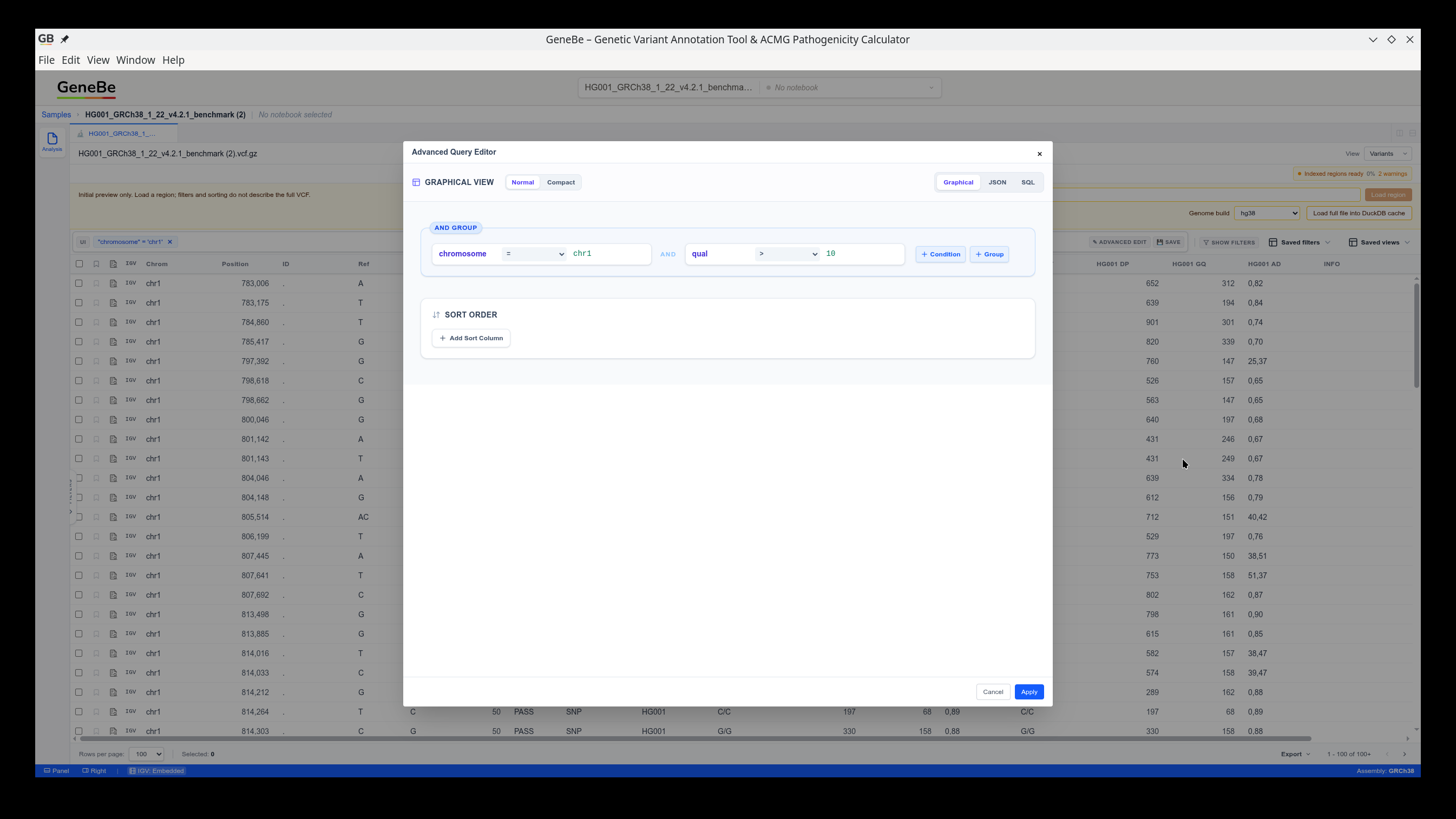Viewport: 1456px width, 819px height.
Task: Click the IGV: Embedded status indicator
Action: pyautogui.click(x=156, y=770)
